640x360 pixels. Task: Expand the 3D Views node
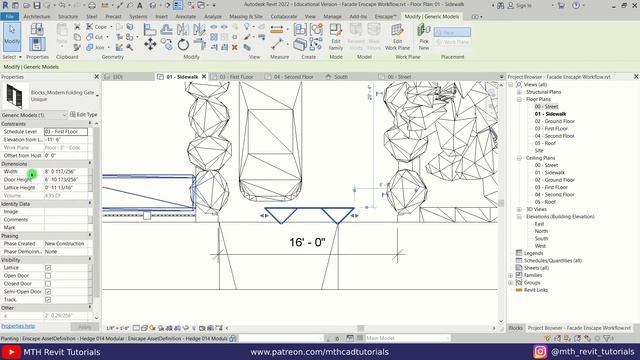tap(520, 209)
